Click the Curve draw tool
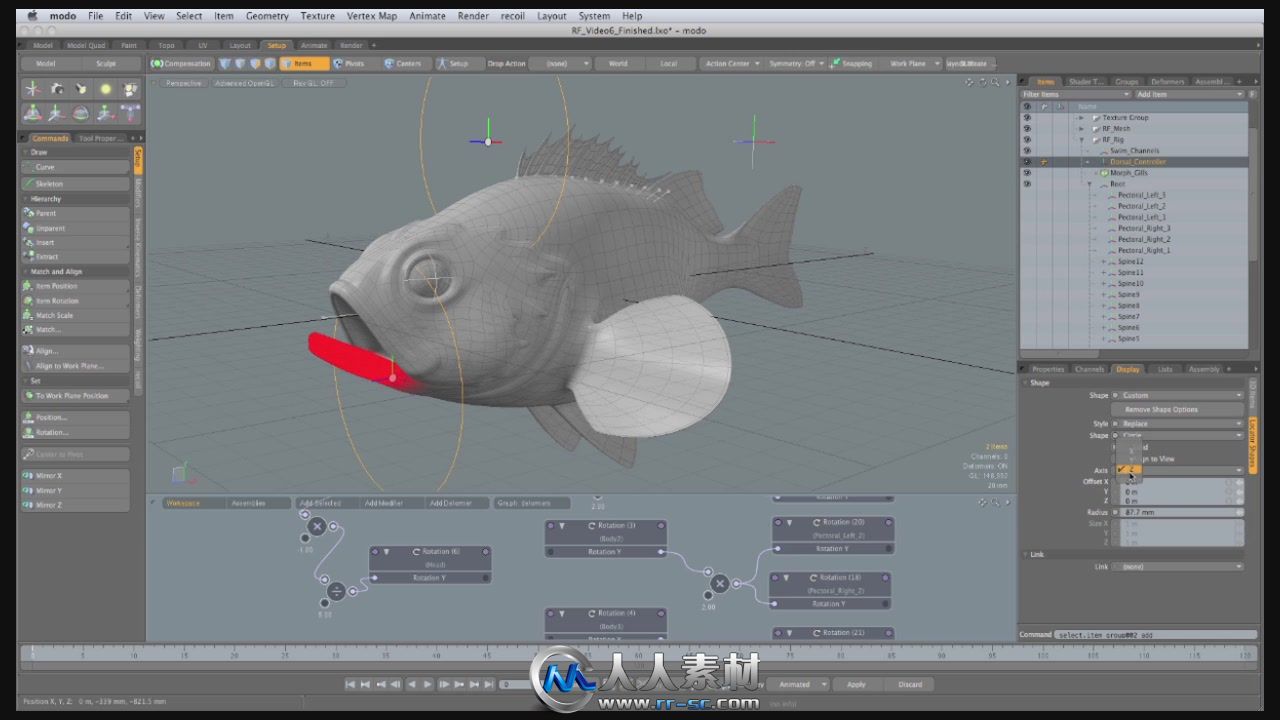The height and width of the screenshot is (720, 1280). click(x=75, y=167)
